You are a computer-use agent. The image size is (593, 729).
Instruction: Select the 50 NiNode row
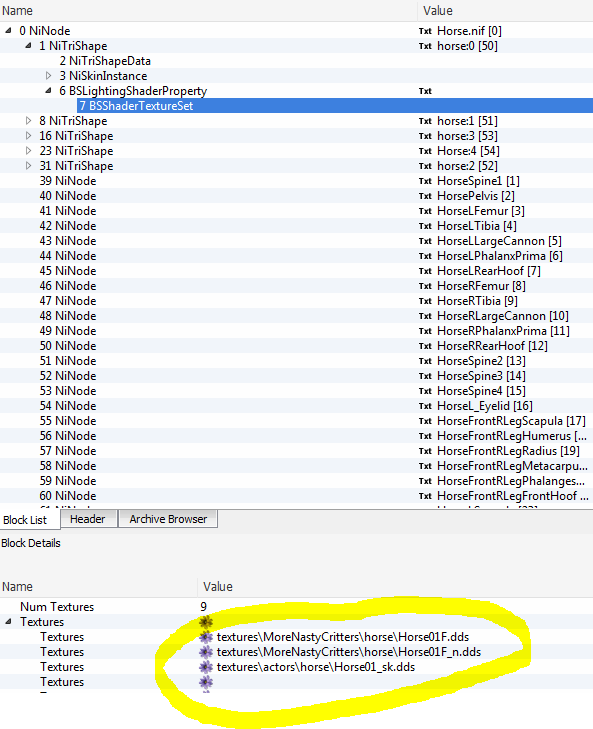(296, 346)
